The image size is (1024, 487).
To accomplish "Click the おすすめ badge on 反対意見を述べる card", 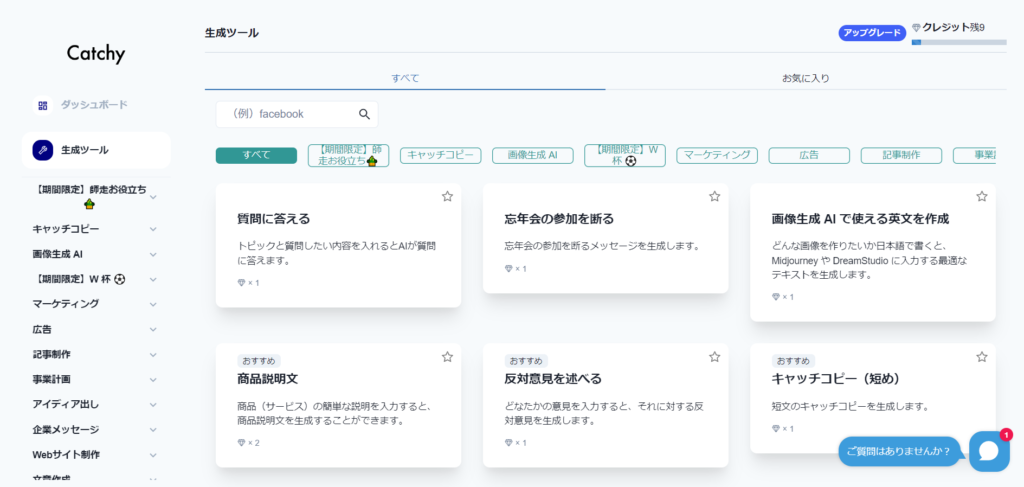I will 526,361.
